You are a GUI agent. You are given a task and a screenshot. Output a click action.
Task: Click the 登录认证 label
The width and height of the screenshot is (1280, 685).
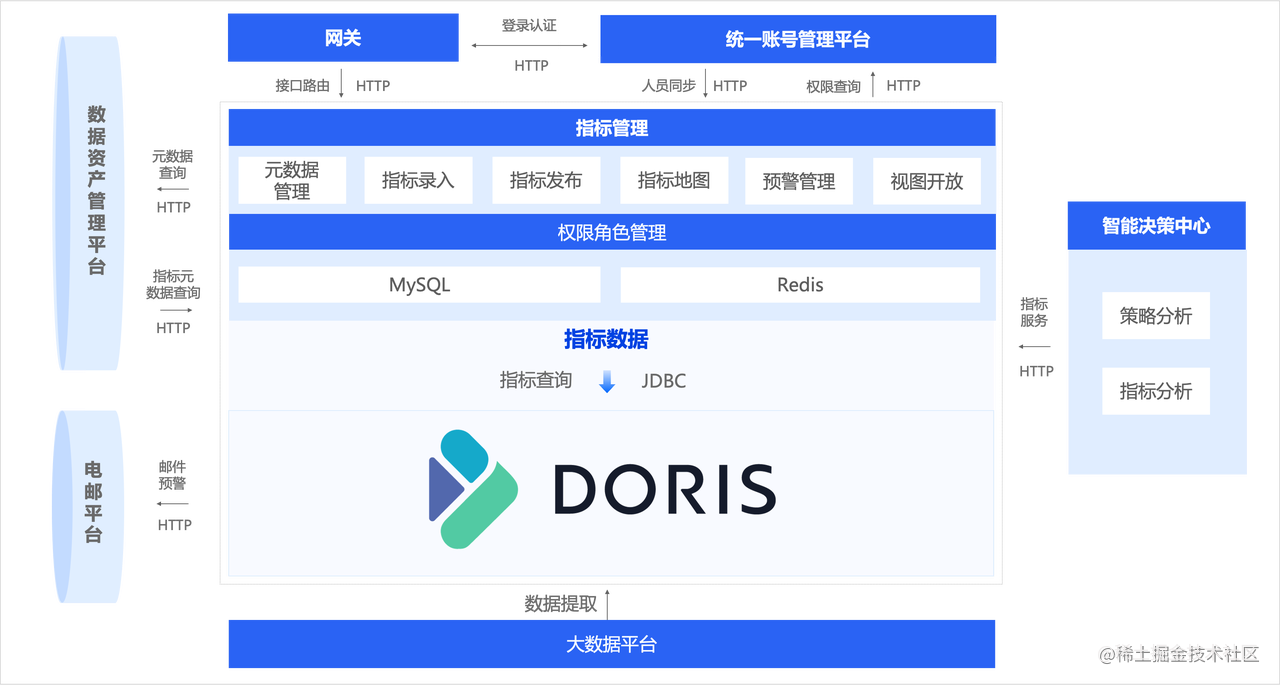tap(529, 26)
